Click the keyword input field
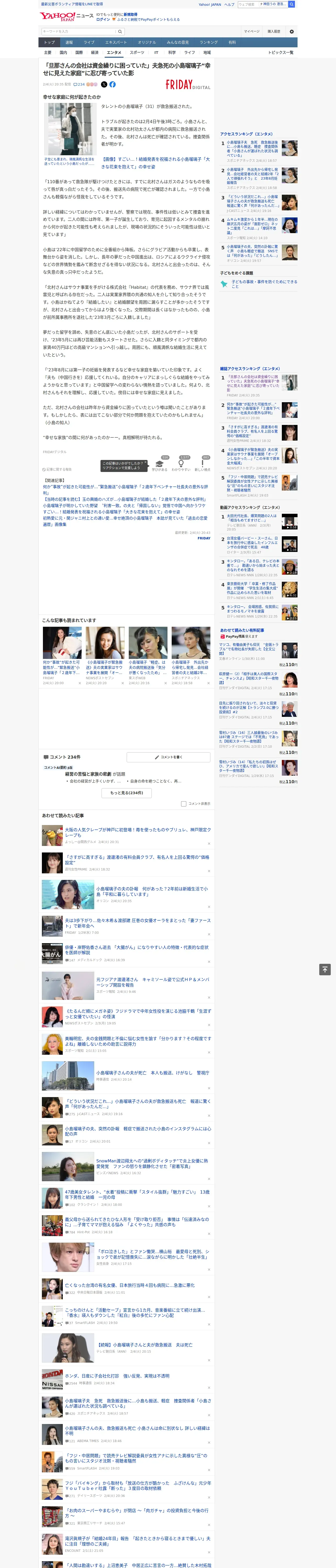The width and height of the screenshot is (336, 1568). coord(79,32)
